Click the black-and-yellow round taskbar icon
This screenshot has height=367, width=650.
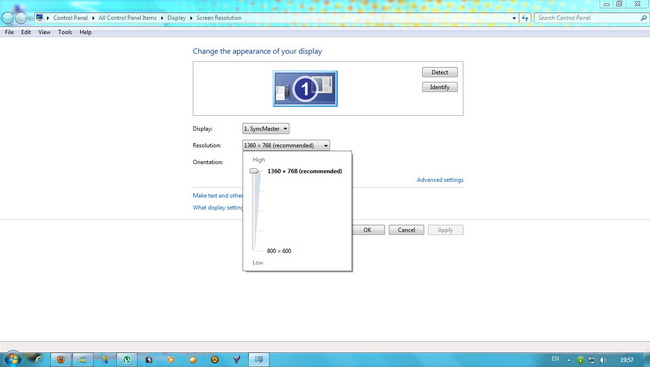pyautogui.click(x=215, y=360)
